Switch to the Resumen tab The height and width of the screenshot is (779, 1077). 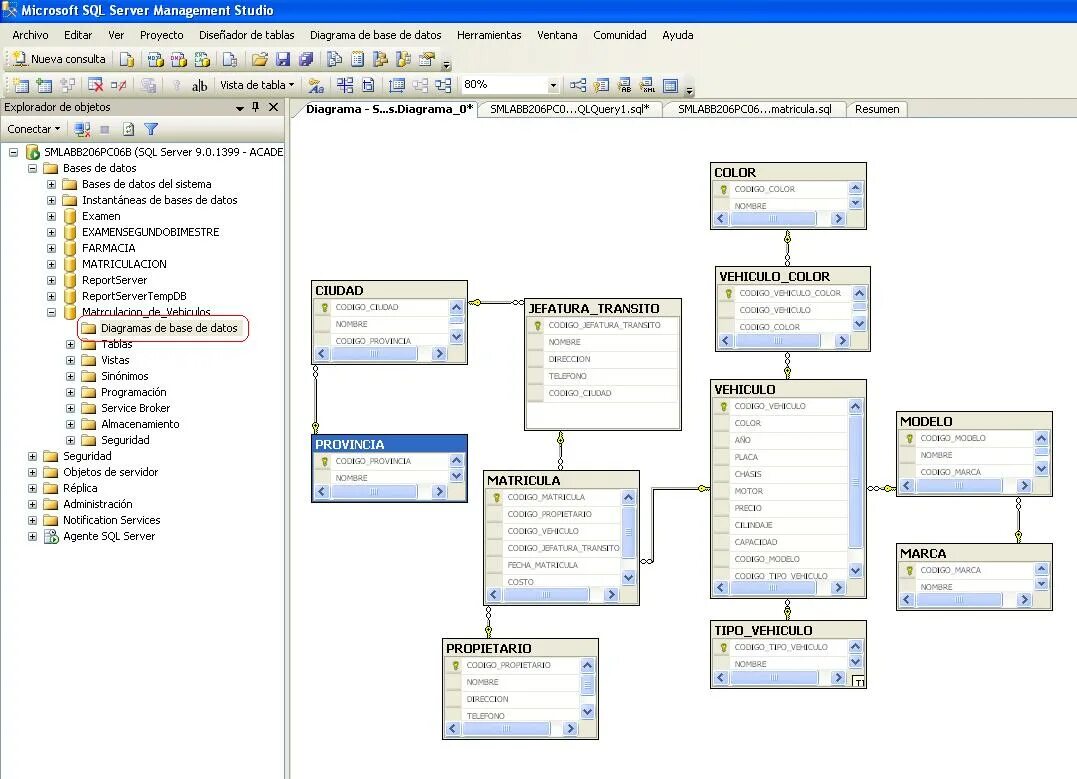pyautogui.click(x=877, y=109)
